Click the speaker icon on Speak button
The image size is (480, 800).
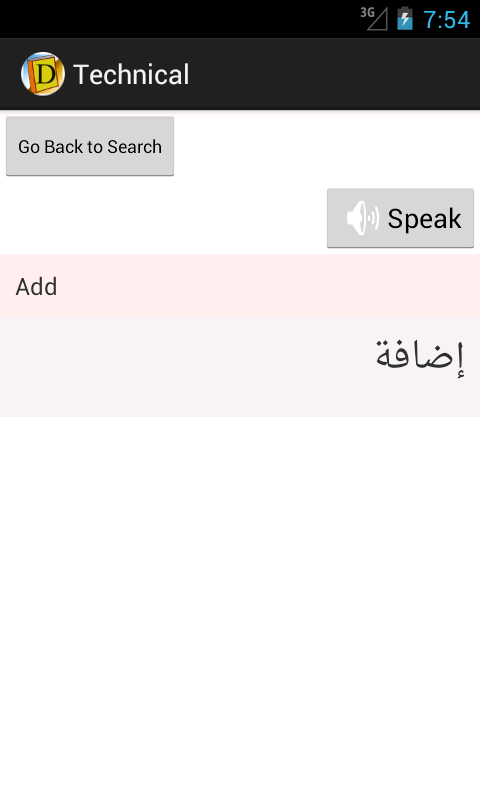[x=363, y=218]
